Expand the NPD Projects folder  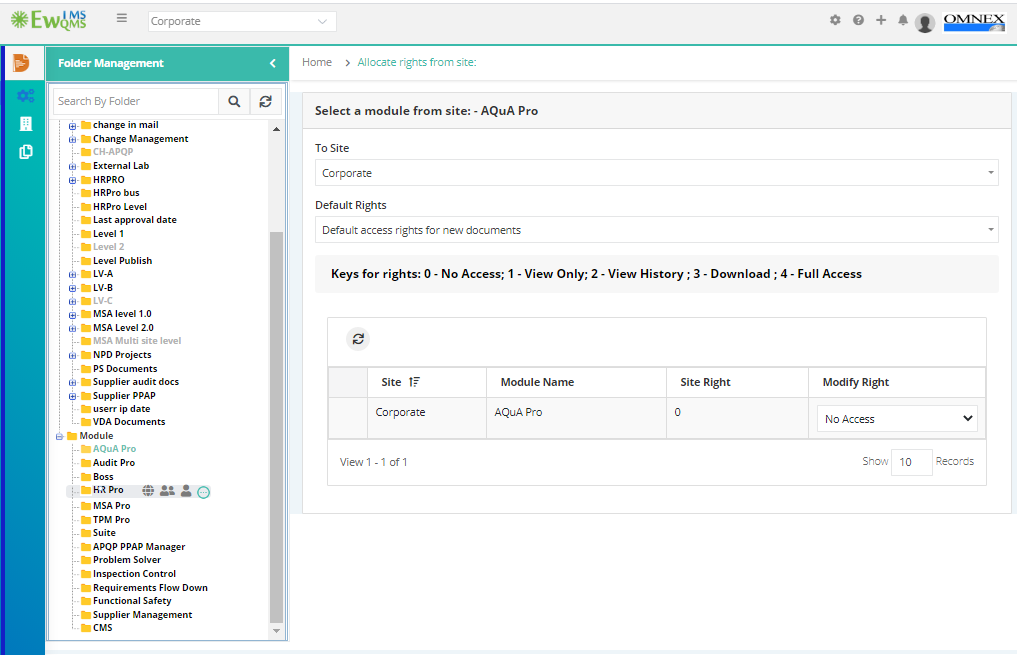[73, 355]
